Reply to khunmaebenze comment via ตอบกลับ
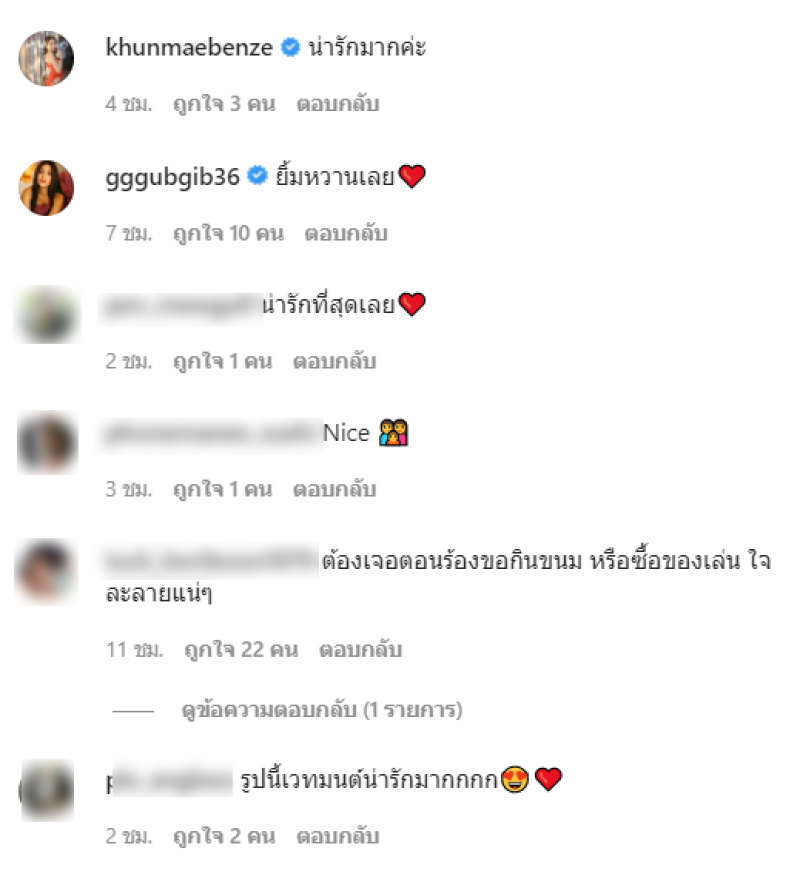 click(338, 104)
